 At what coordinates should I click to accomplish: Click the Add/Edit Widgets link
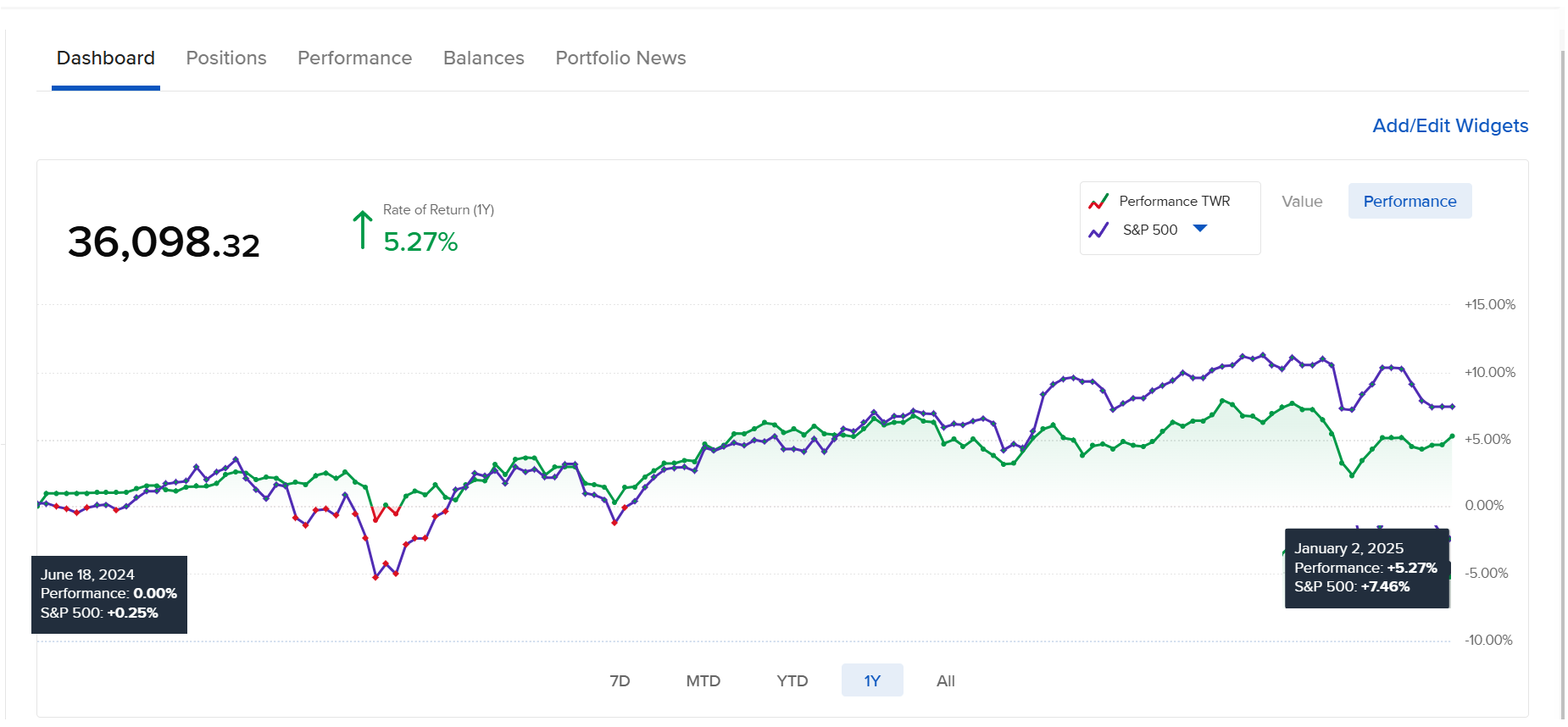pyautogui.click(x=1449, y=126)
